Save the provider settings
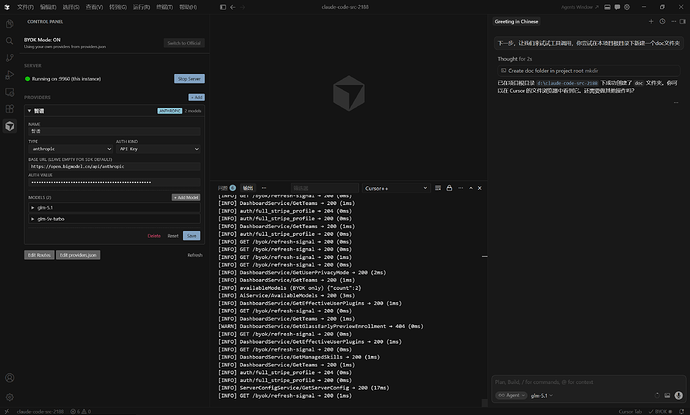Viewport: 690px width, 415px height. (192, 235)
